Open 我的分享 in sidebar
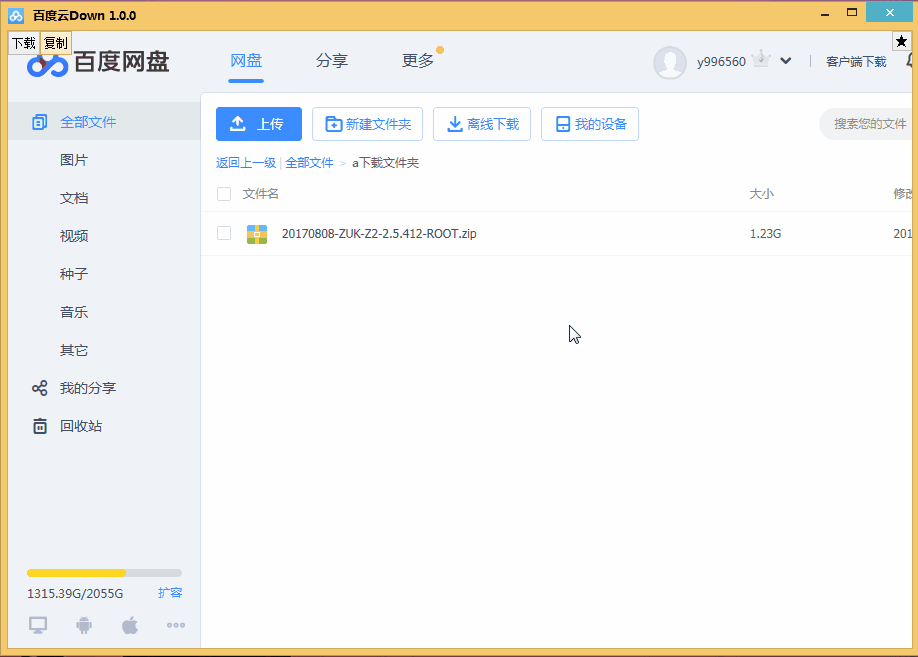Viewport: 918px width, 657px height. [88, 388]
